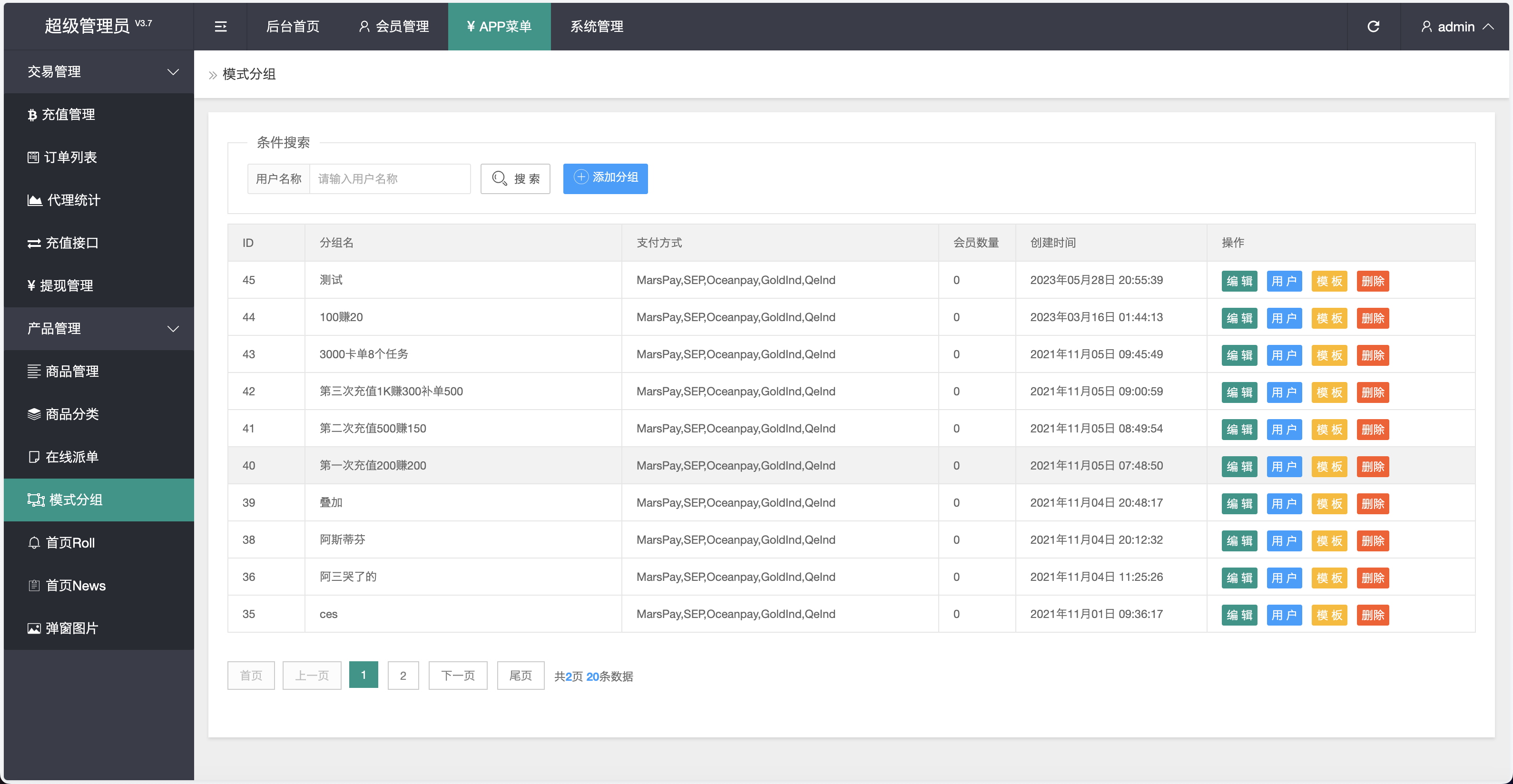Switch to the 会员管理 top tab
This screenshot has height=784, width=1513.
tap(394, 27)
